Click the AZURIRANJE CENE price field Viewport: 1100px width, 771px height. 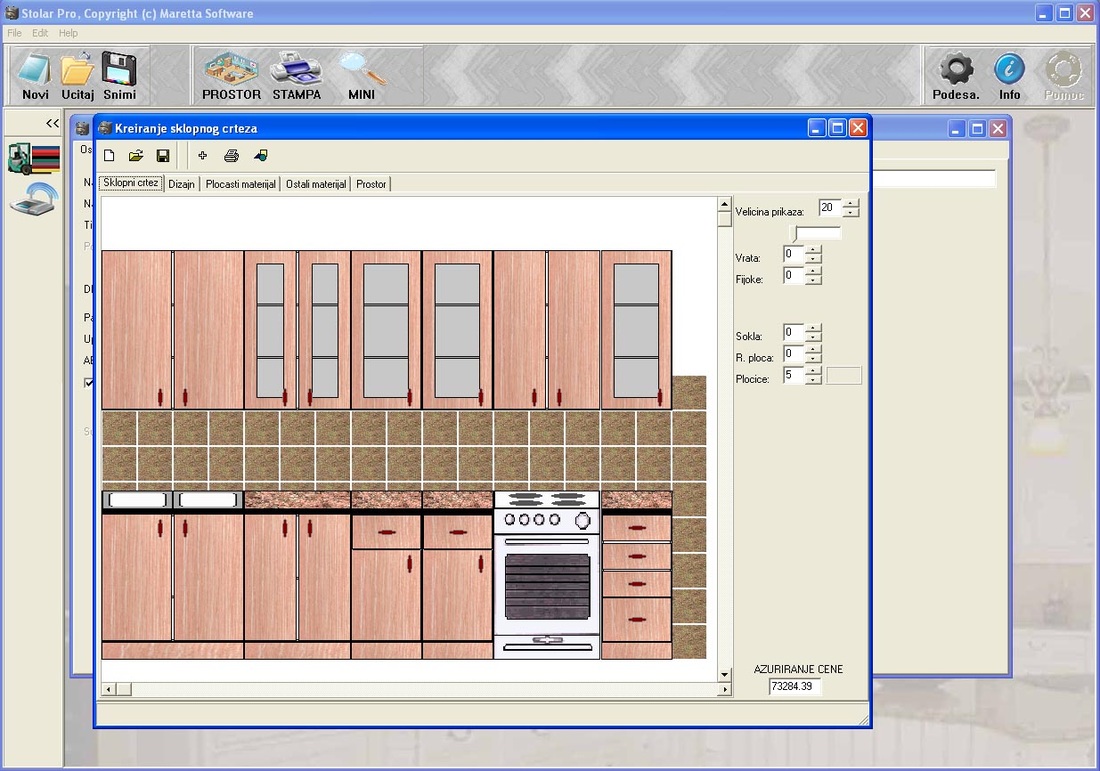(794, 687)
